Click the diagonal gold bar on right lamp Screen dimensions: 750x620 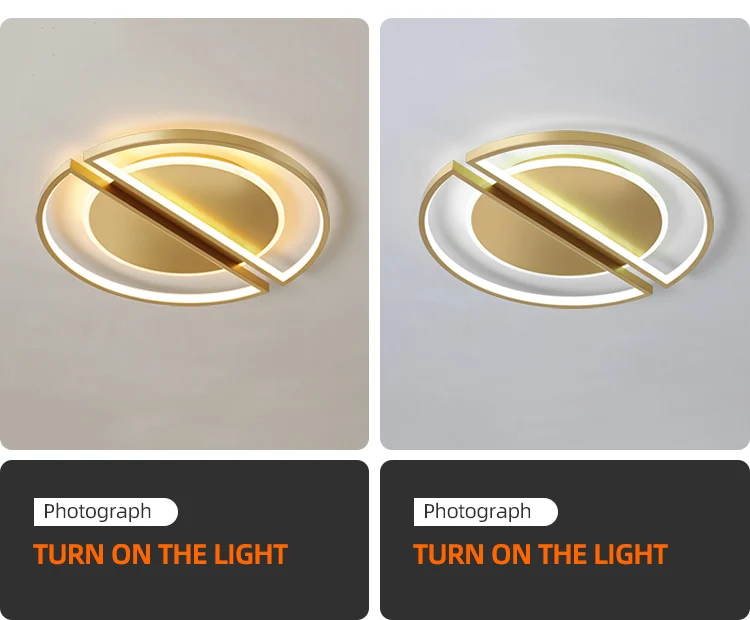552,227
